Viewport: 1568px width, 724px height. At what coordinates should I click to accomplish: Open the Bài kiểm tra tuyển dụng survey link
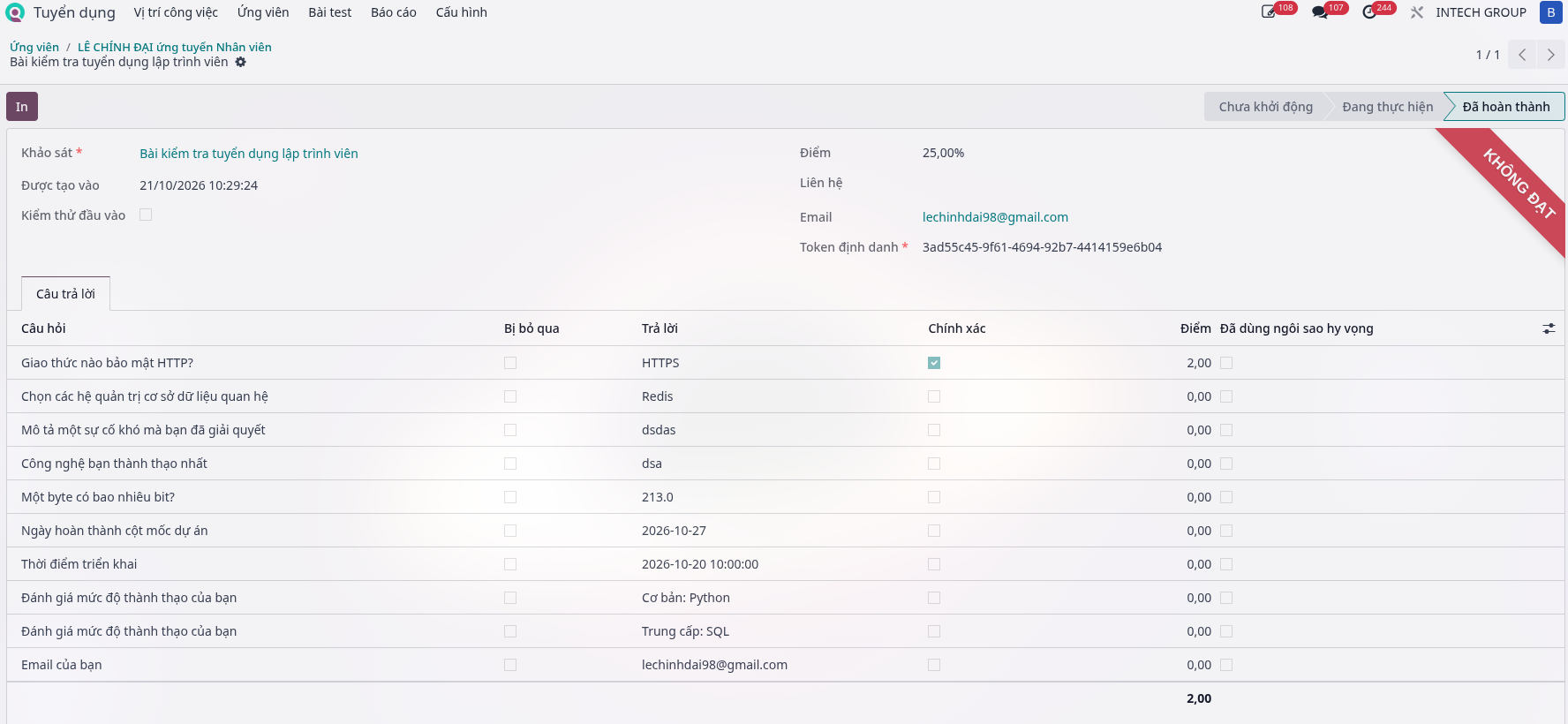pos(249,154)
